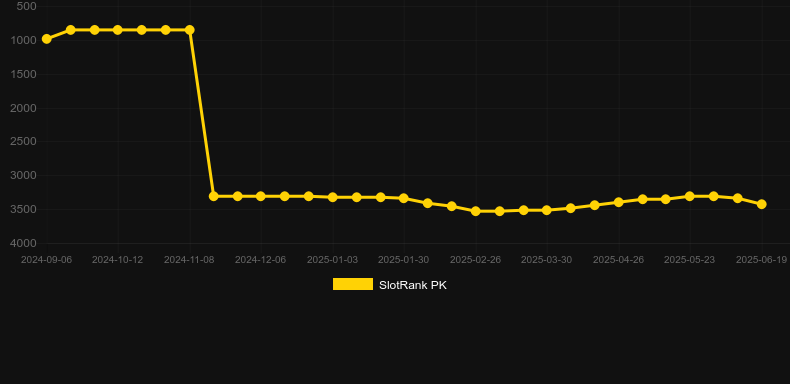Select the data point above 2024-10-12
The image size is (790, 384).
[x=118, y=30]
